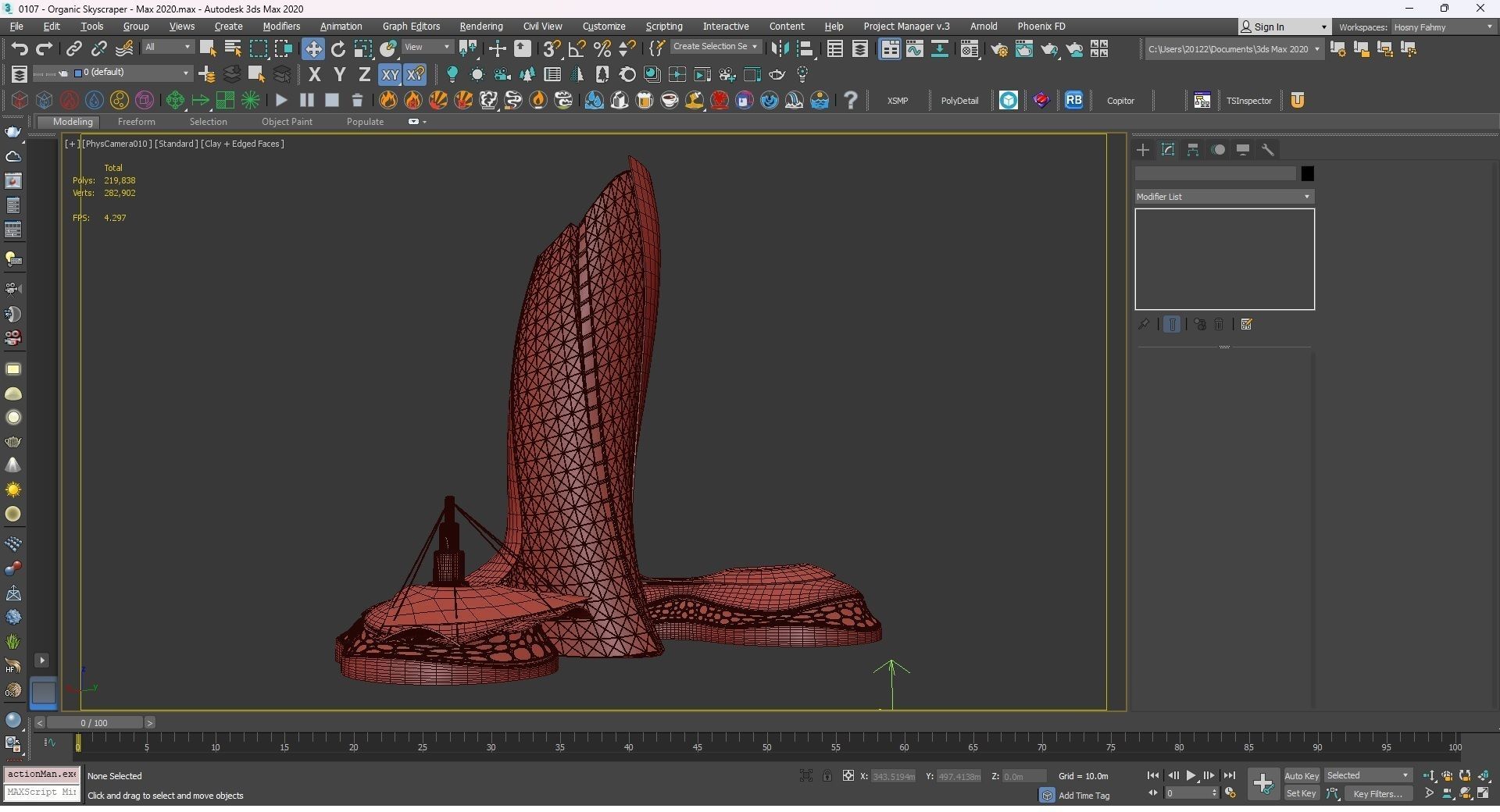Toggle Show End Result button
Screen dimensions: 1500x812
(1172, 324)
